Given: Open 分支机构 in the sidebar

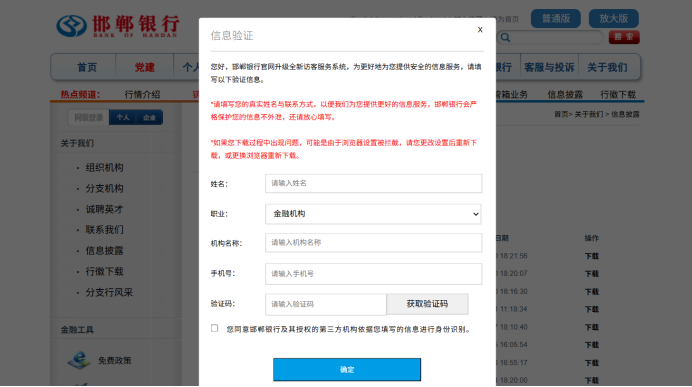Looking at the screenshot, I should click(105, 188).
